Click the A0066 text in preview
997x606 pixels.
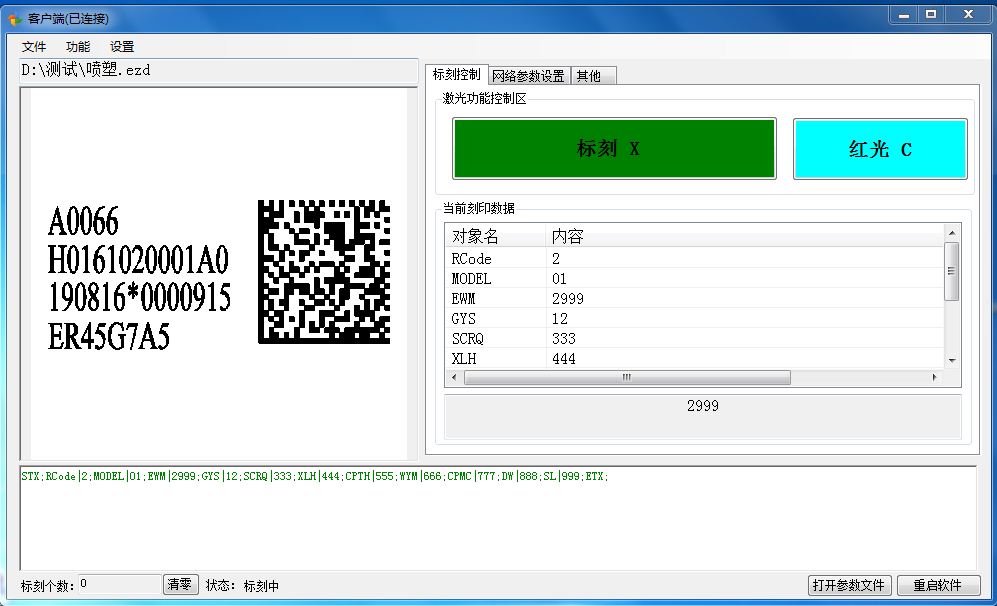pos(83,221)
